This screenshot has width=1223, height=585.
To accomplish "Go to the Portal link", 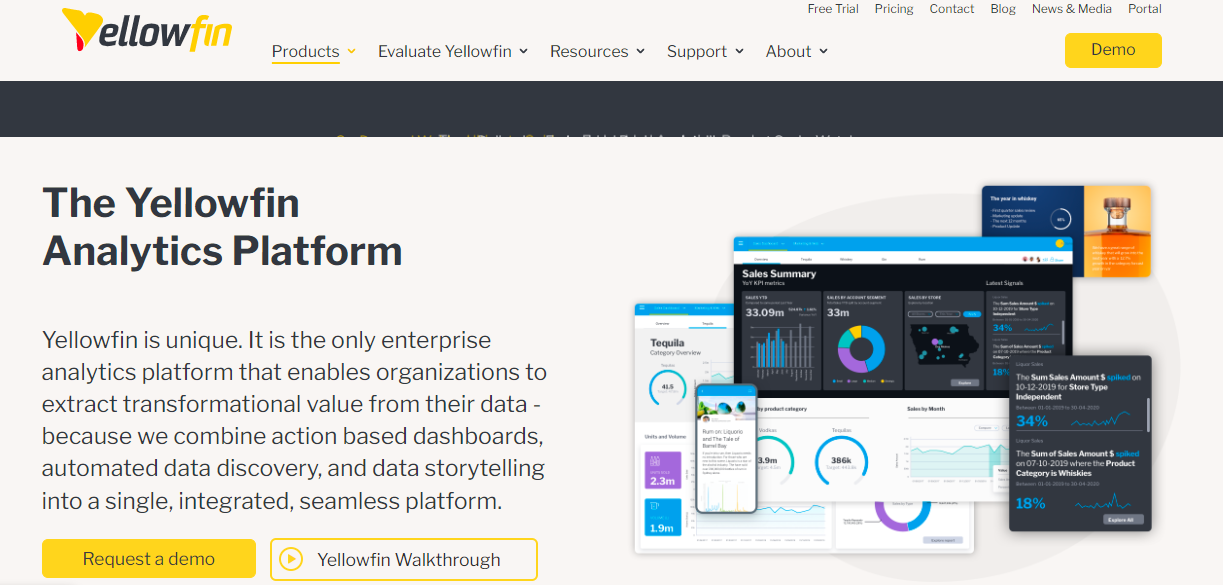I will pos(1145,9).
